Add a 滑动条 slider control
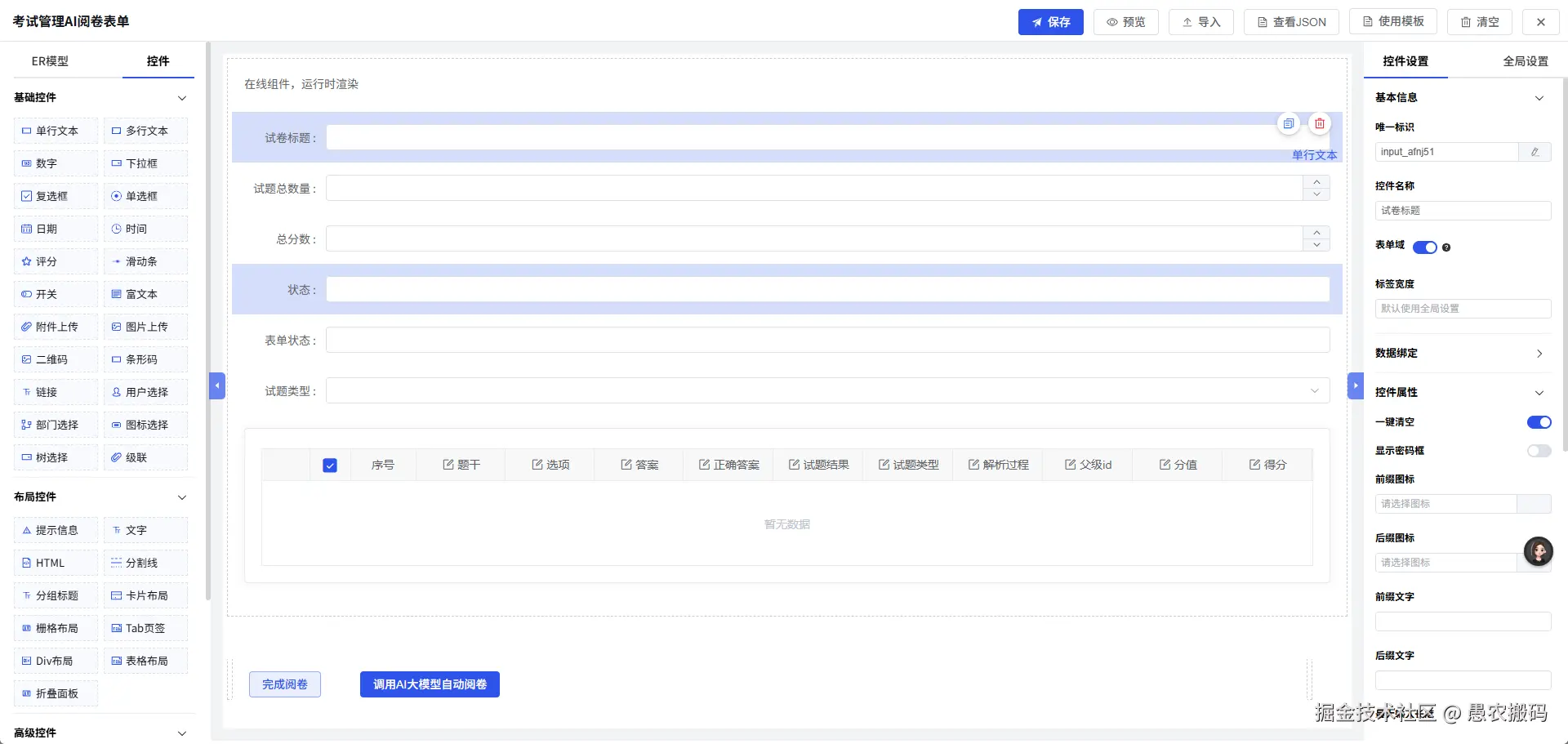The height and width of the screenshot is (744, 1568). (x=145, y=261)
